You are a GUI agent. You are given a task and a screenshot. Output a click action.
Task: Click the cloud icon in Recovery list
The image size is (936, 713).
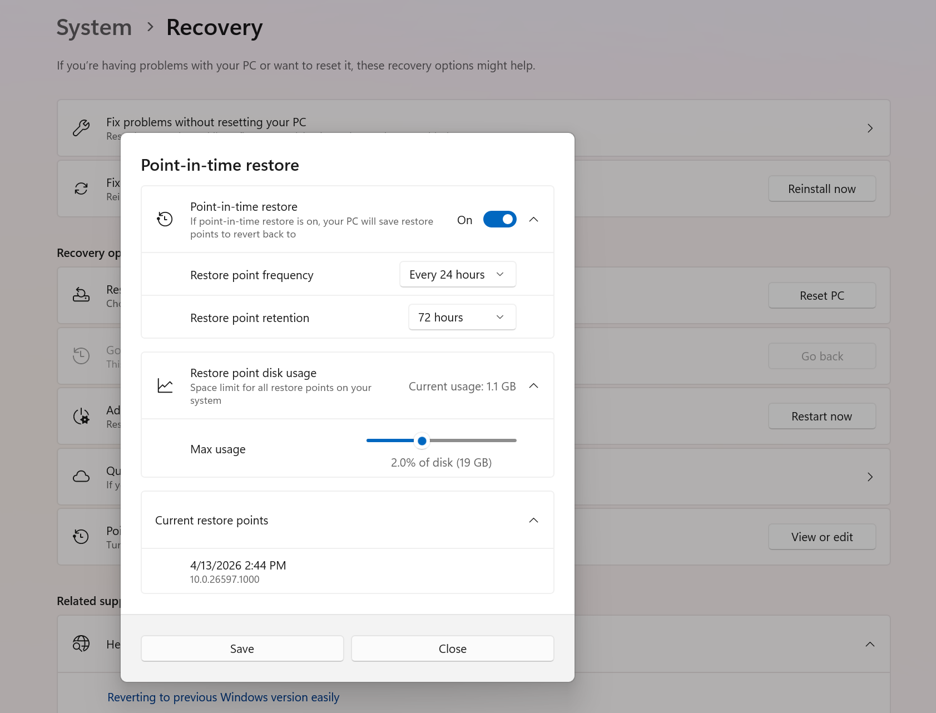click(x=81, y=477)
